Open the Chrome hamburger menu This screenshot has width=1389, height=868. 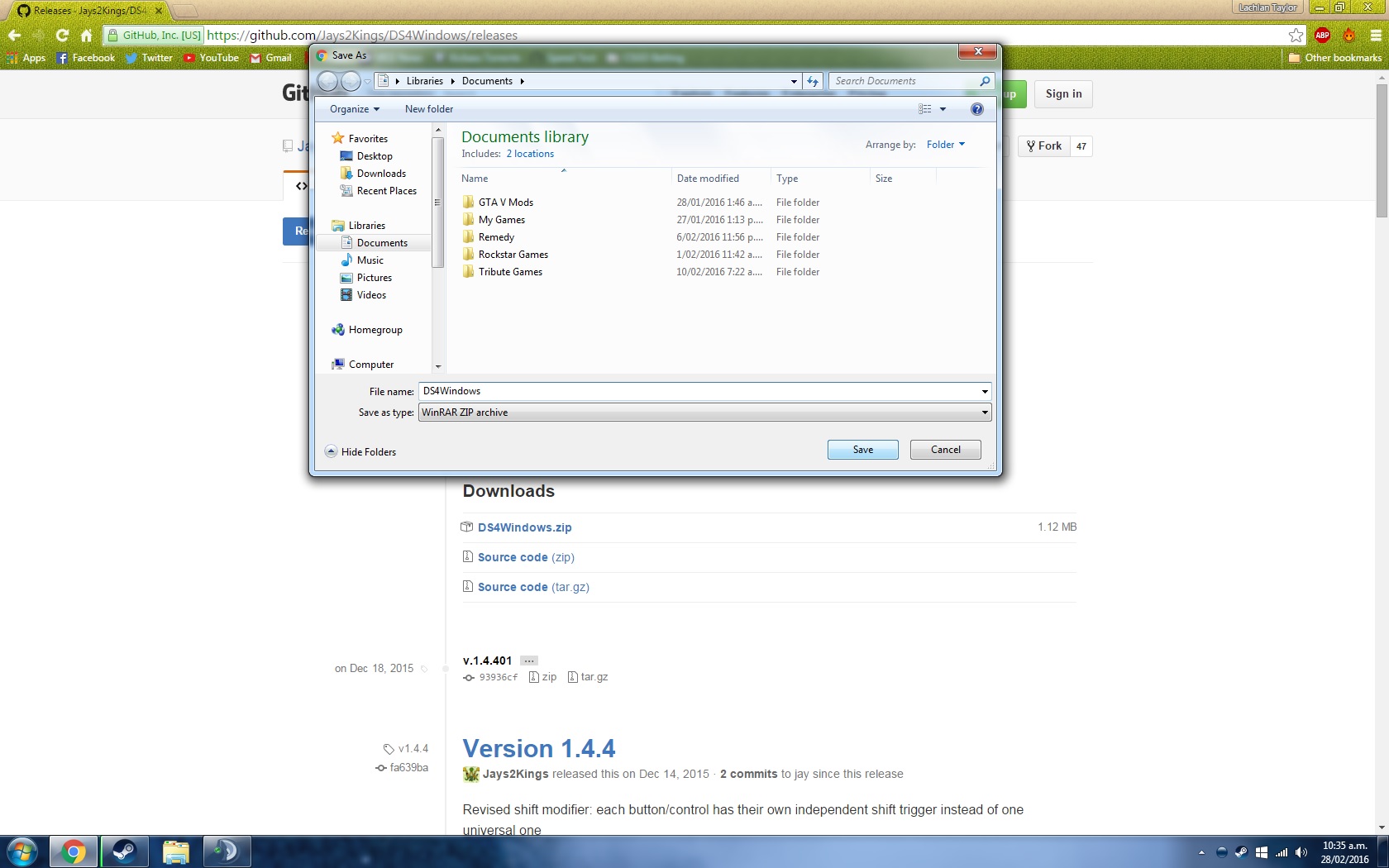(1376, 35)
